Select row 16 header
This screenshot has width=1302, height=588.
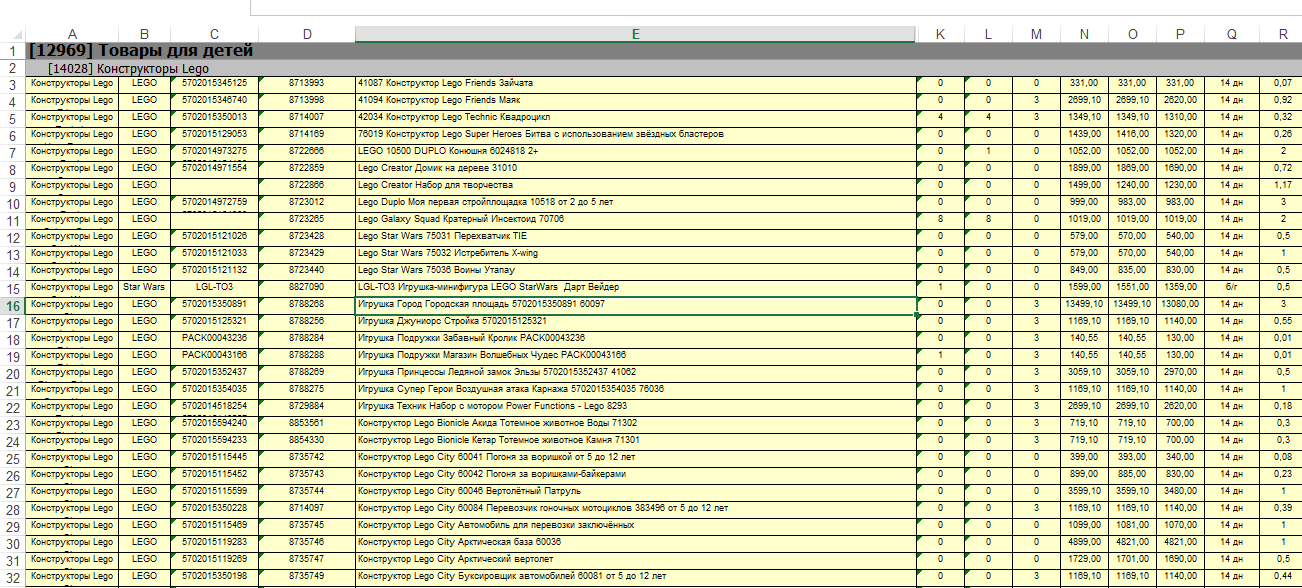(12, 305)
